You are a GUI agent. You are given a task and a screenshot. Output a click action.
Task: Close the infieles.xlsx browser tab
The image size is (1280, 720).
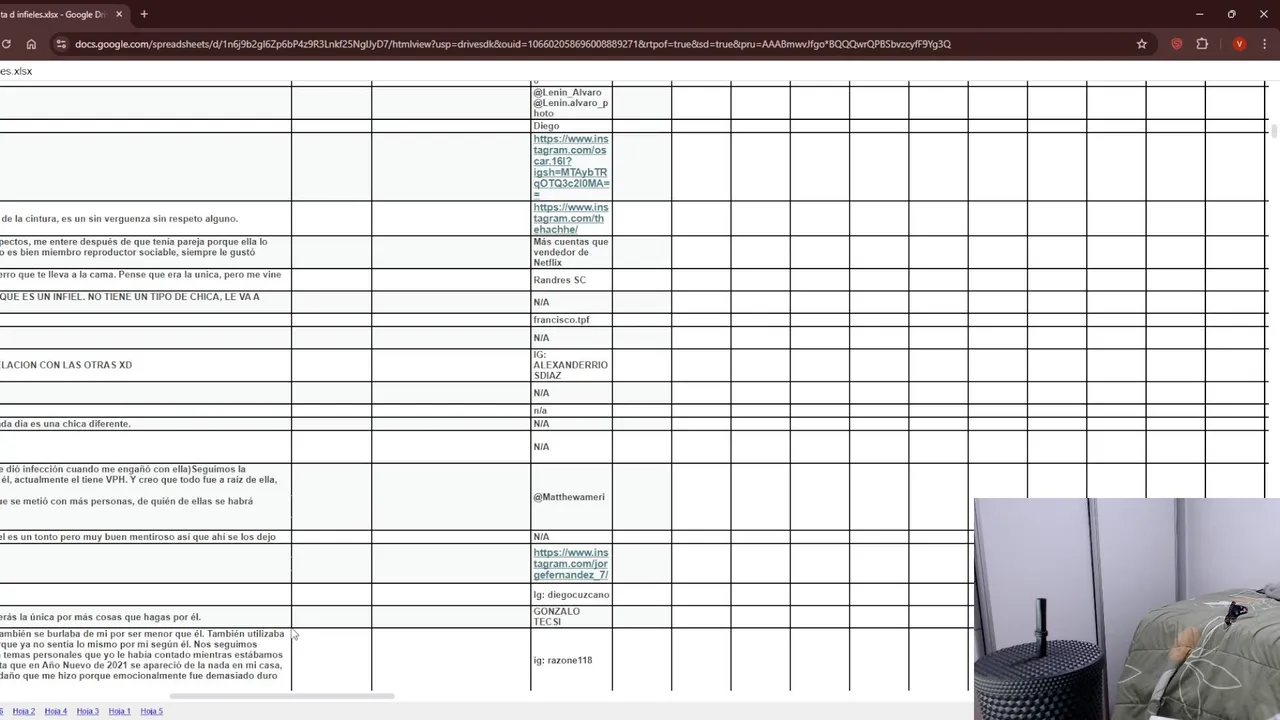[x=119, y=14]
